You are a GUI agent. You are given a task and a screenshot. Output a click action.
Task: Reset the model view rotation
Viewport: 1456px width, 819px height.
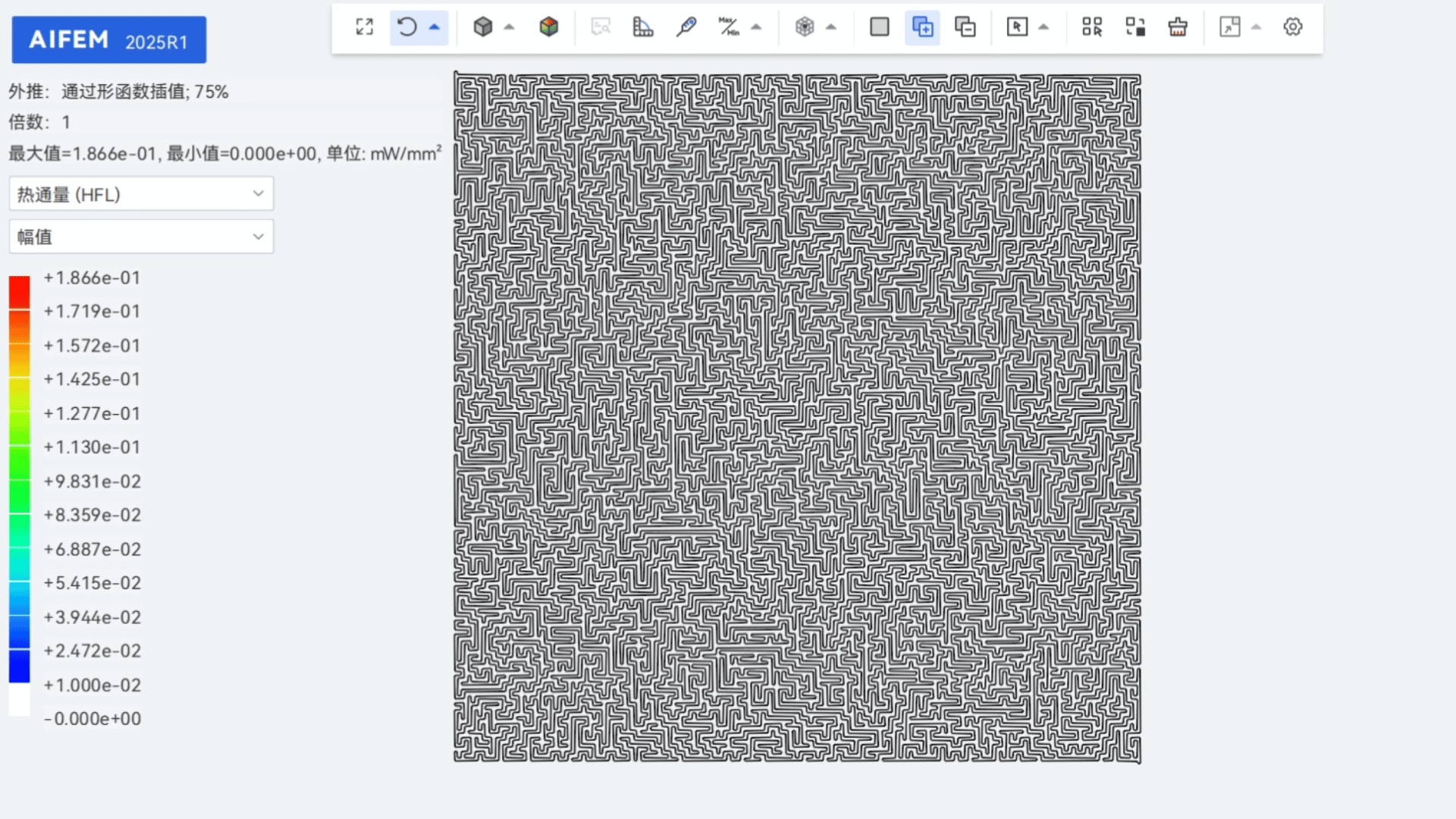coord(406,27)
